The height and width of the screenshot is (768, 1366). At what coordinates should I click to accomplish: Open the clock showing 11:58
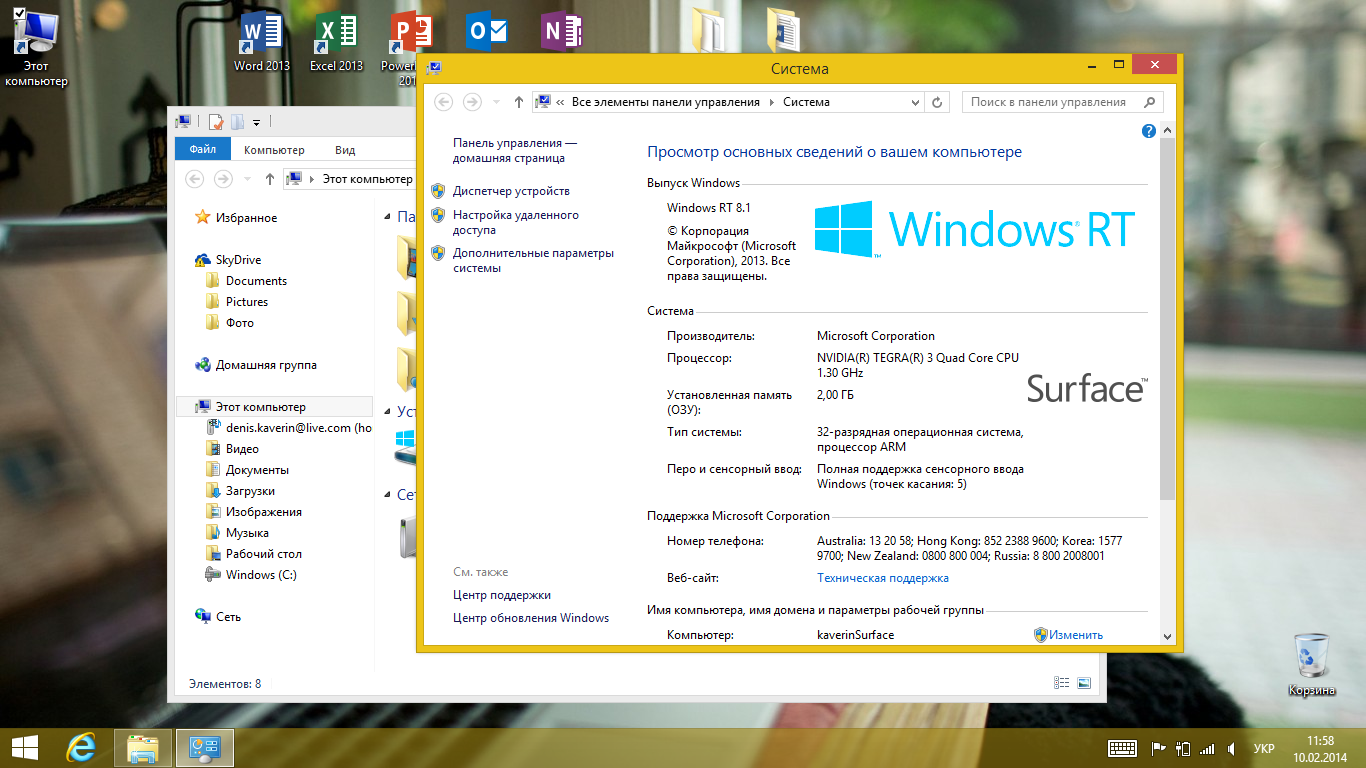pos(1321,741)
